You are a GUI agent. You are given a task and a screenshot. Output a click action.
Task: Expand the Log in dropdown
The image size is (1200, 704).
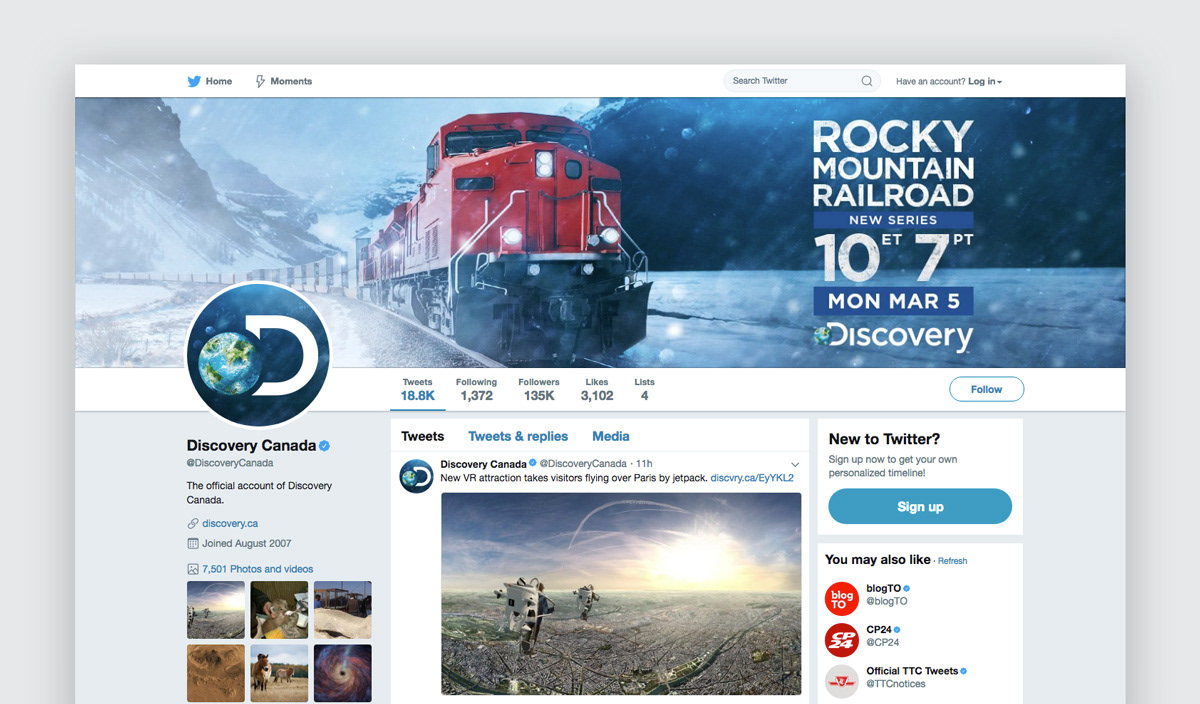pyautogui.click(x=985, y=81)
